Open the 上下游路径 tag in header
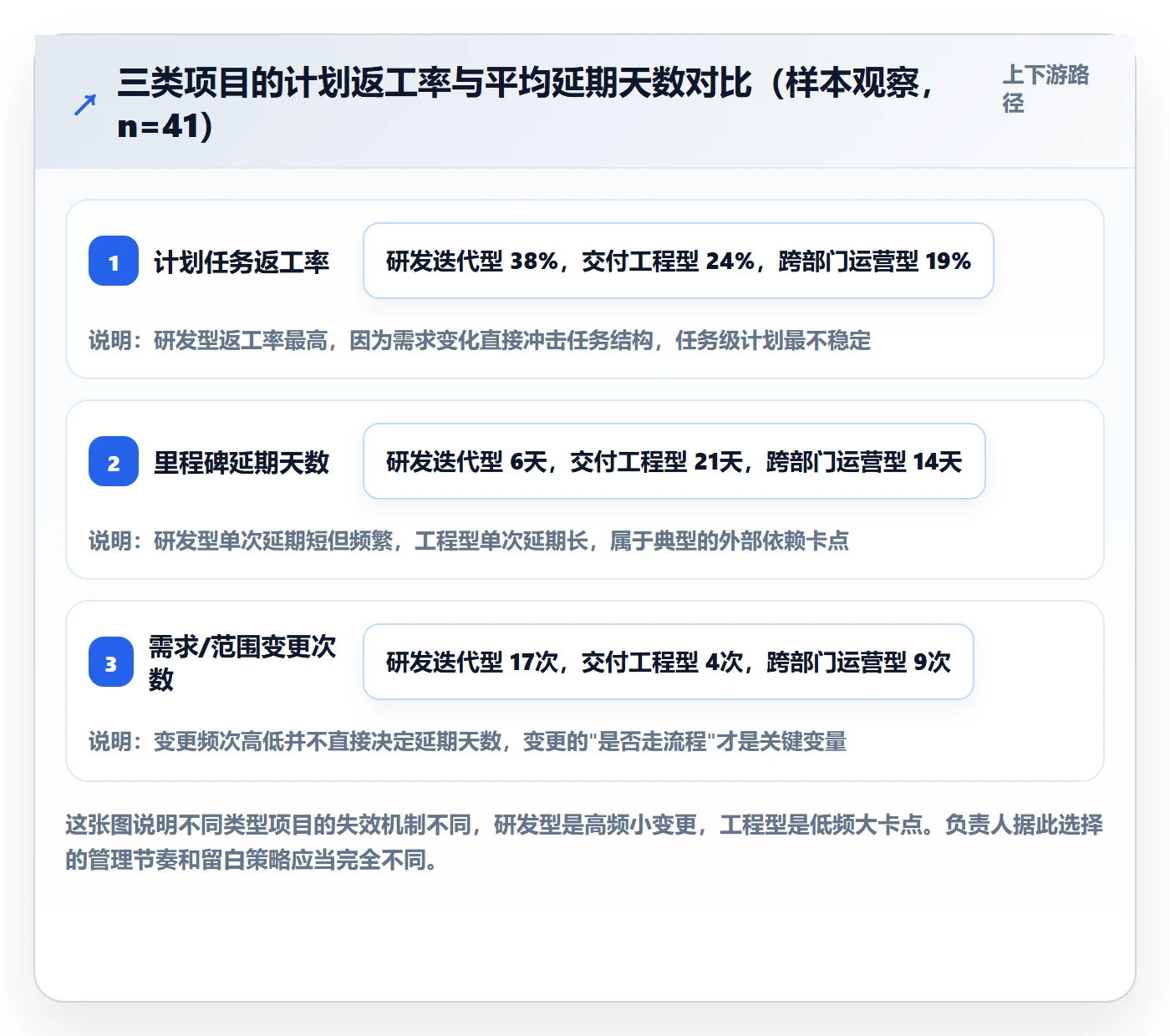This screenshot has width=1170, height=1036. (x=1046, y=89)
